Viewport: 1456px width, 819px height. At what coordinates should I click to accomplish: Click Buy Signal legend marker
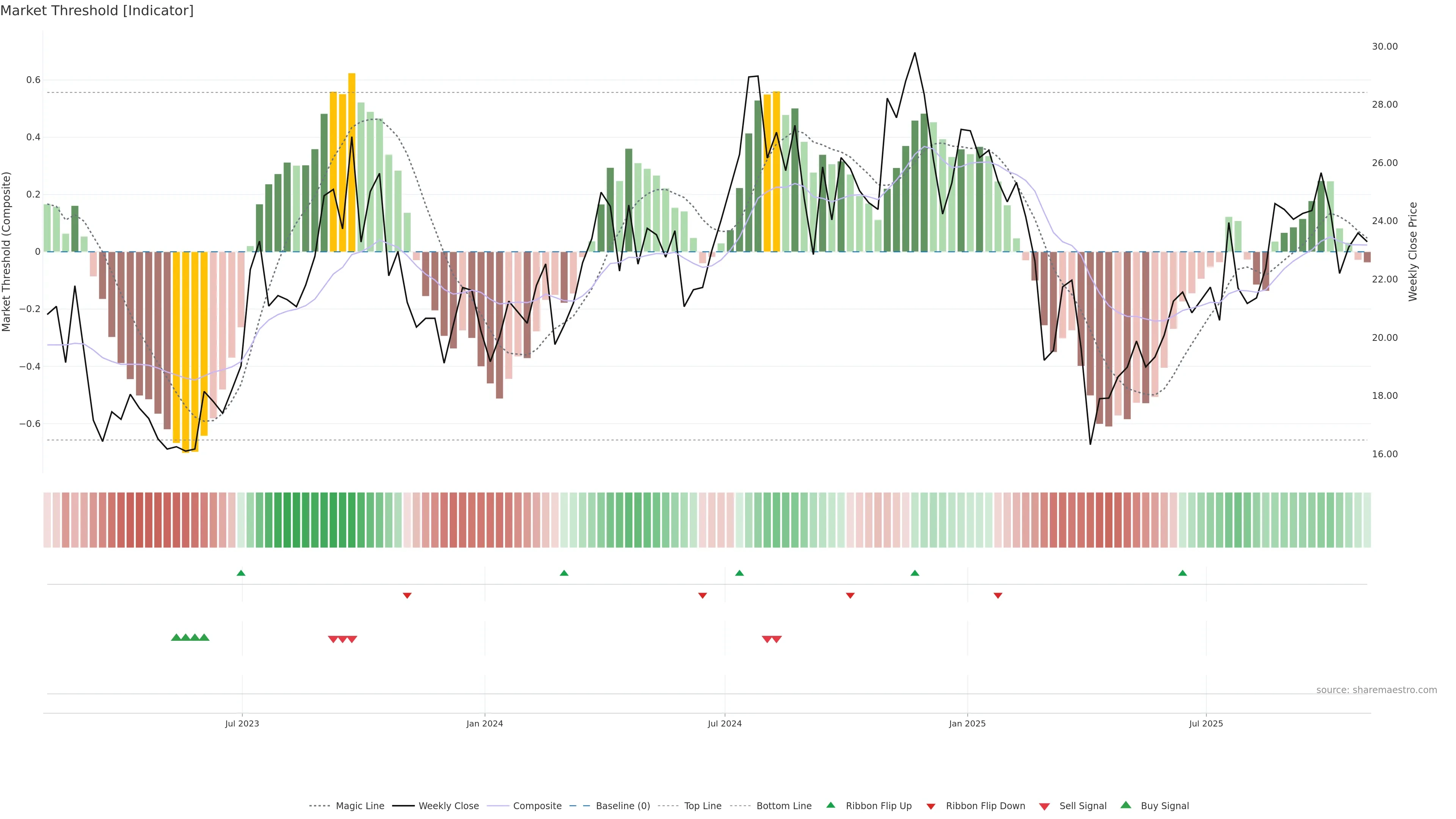click(1125, 805)
